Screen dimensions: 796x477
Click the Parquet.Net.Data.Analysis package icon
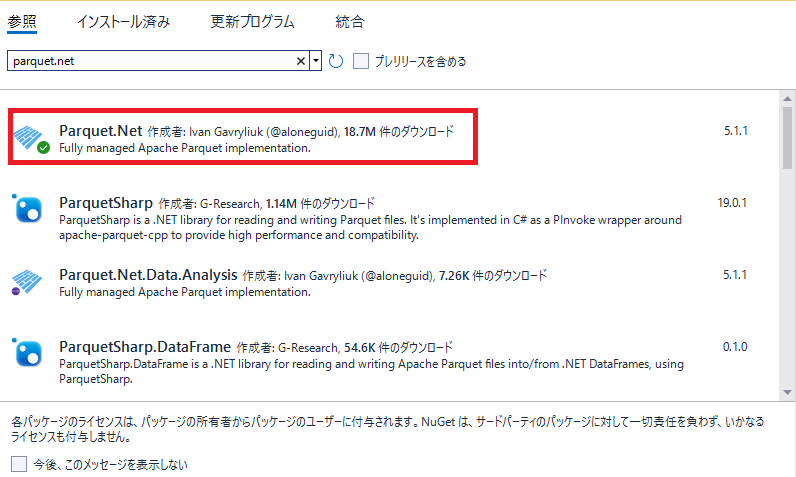(x=27, y=282)
